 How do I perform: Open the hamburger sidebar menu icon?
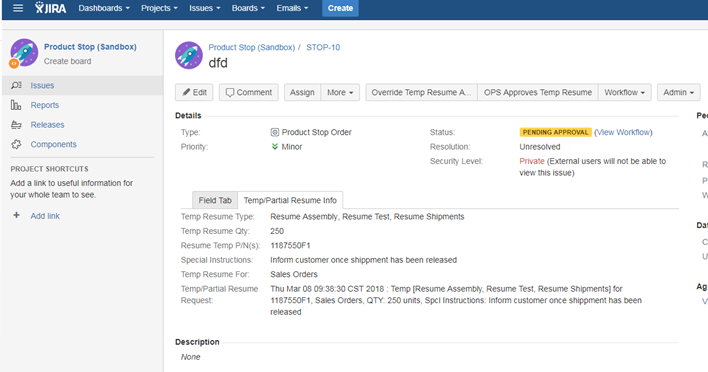(18, 8)
